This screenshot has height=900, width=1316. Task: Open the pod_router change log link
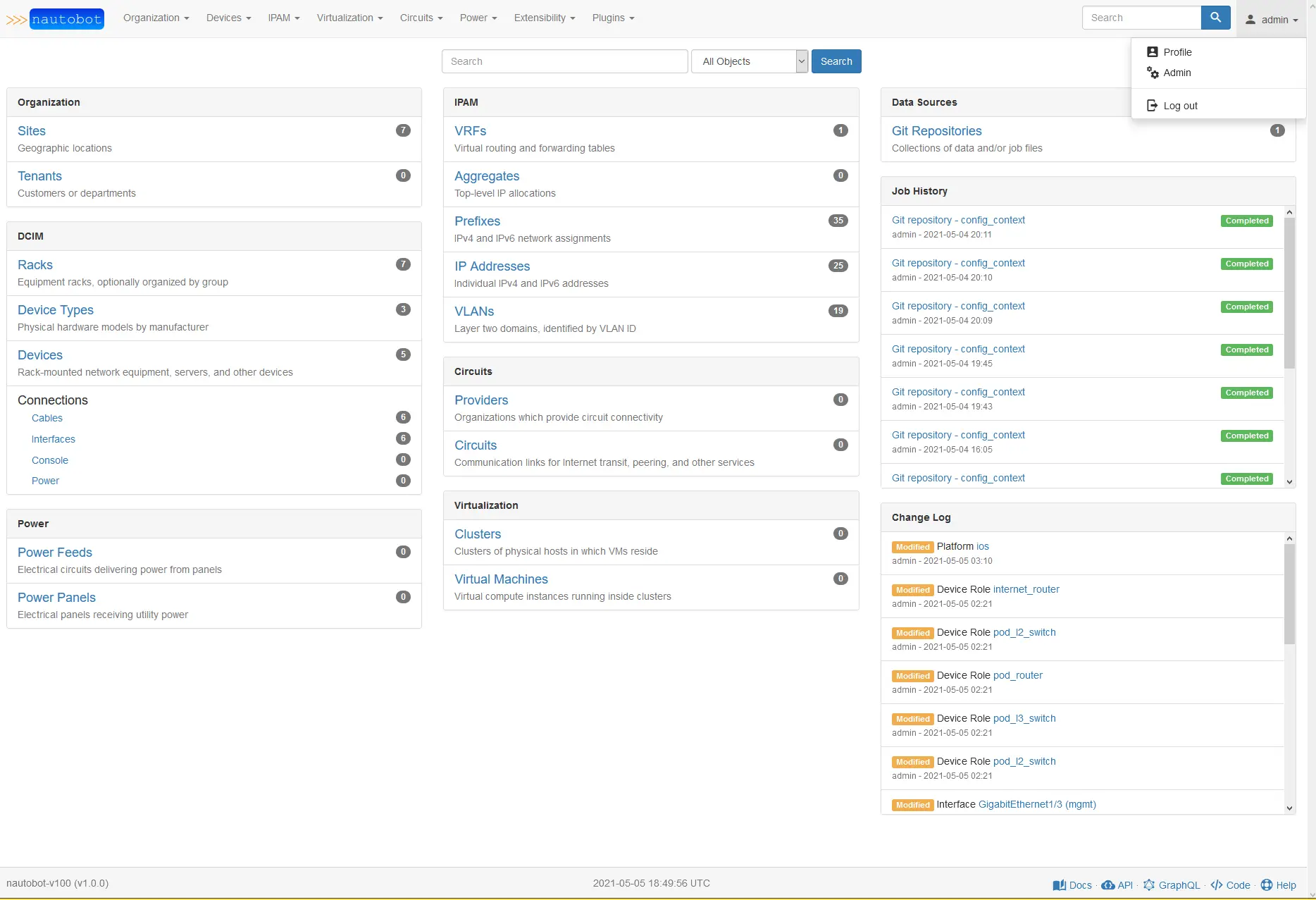pyautogui.click(x=1017, y=675)
